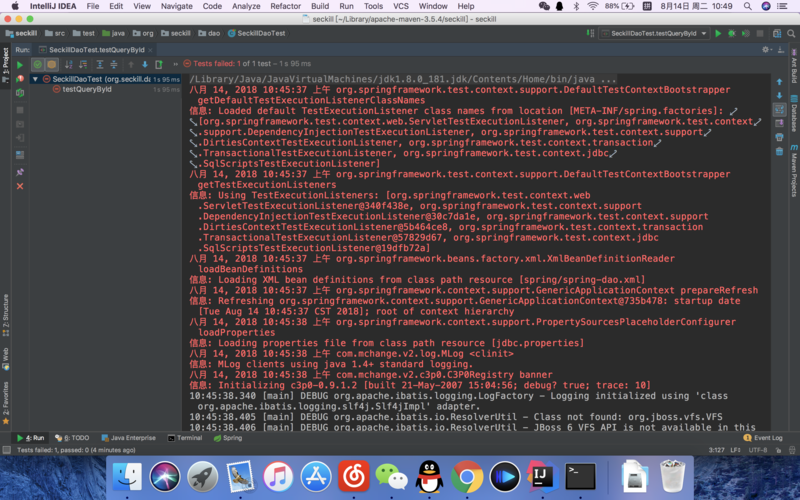Open the TODO tool window button

click(x=72, y=438)
